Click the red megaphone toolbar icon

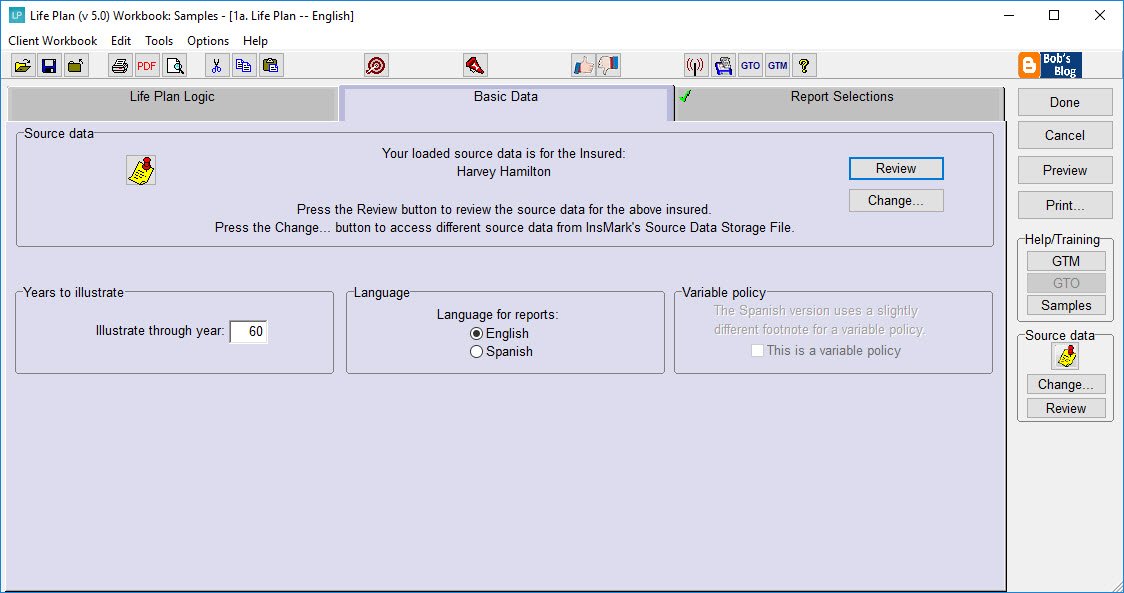[x=475, y=64]
